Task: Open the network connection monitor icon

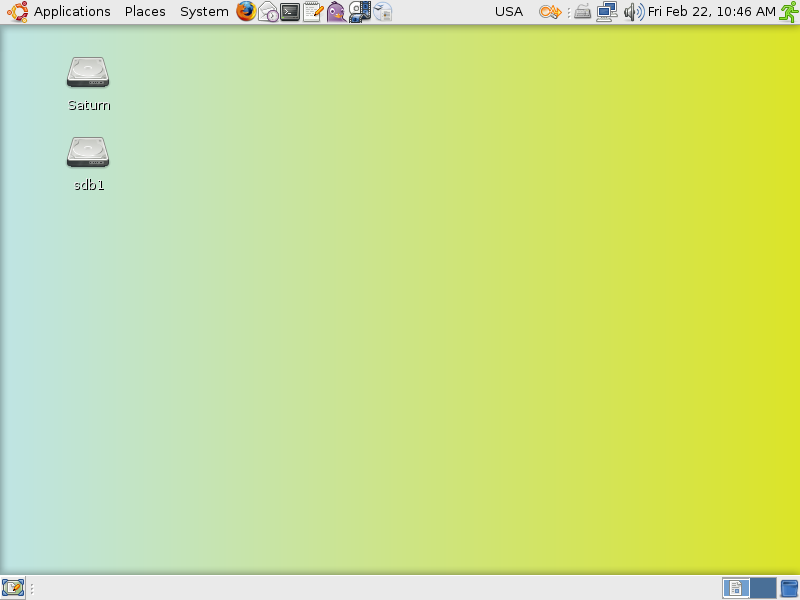Action: tap(607, 12)
